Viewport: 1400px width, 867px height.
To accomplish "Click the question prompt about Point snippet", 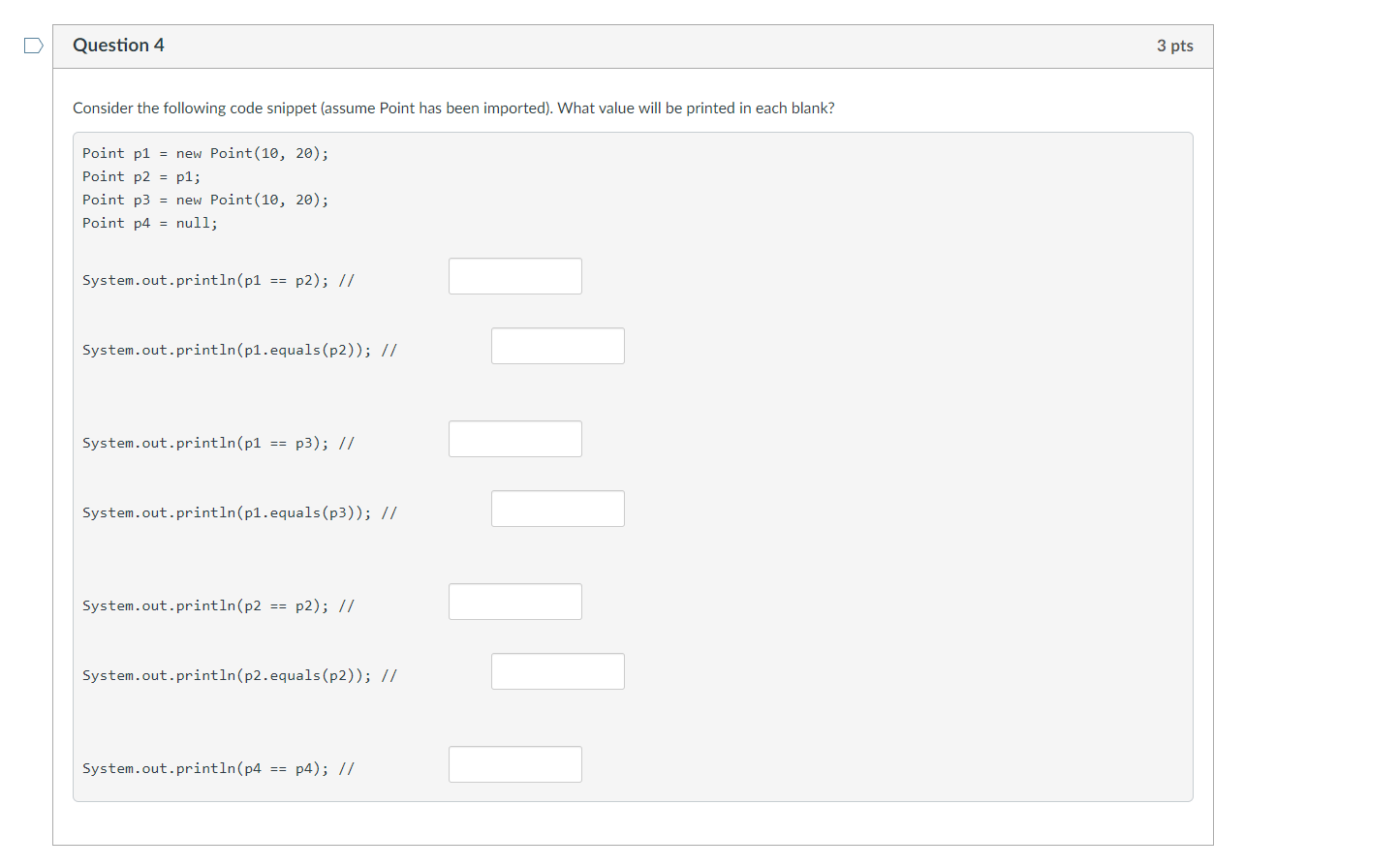I will pos(453,108).
